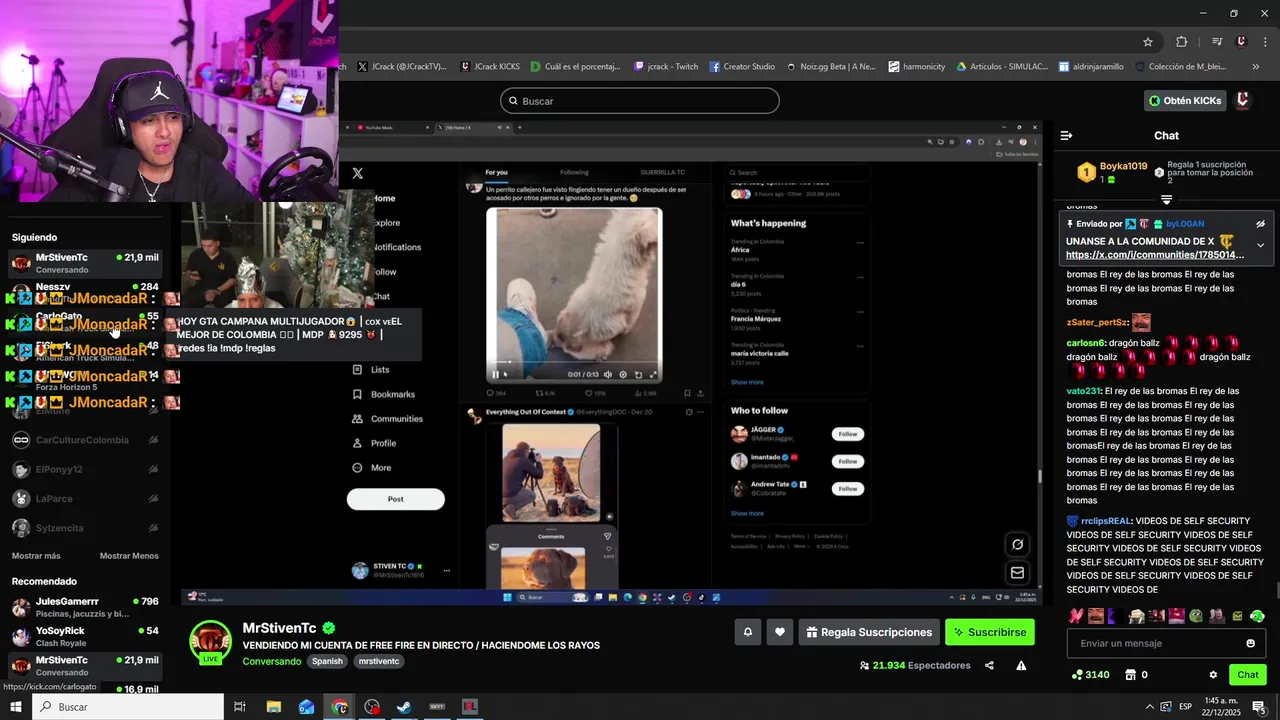Open FL Studio from the taskbar

(x=469, y=707)
